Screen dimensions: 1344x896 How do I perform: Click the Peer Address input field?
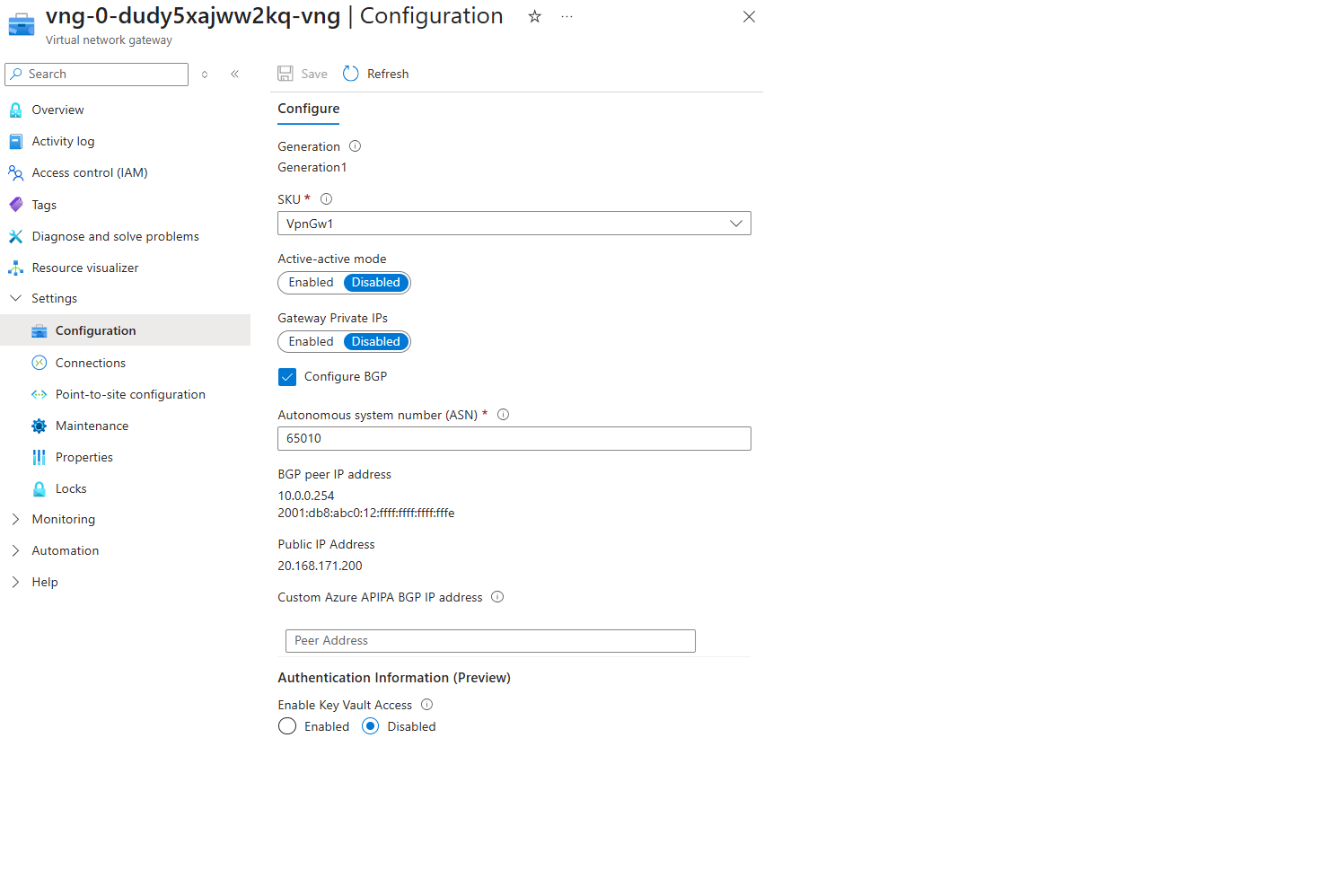pos(490,641)
